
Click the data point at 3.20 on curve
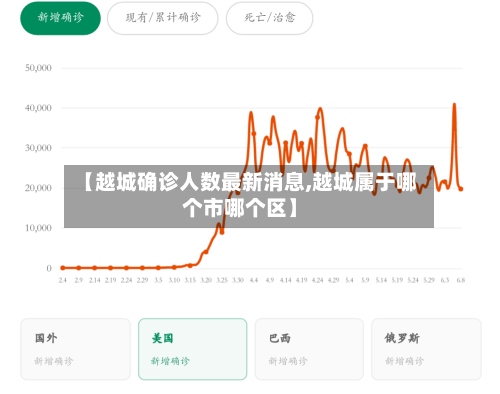[206, 252]
